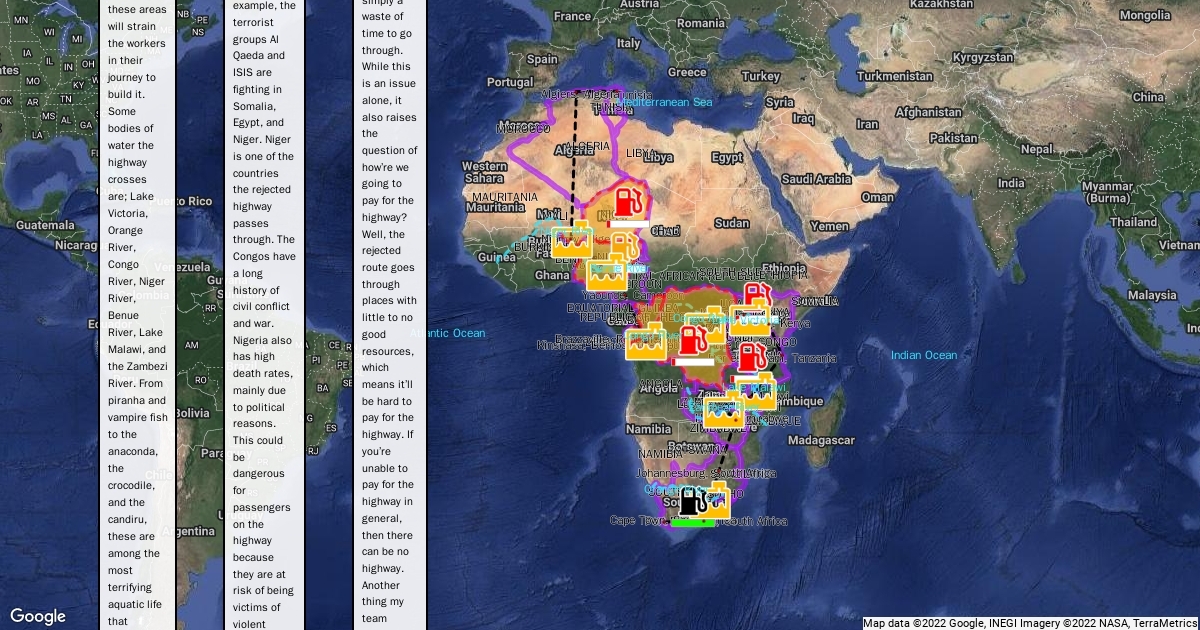Image resolution: width=1200 pixels, height=630 pixels.
Task: Click the red gas pump near Somalia
Action: 756,297
